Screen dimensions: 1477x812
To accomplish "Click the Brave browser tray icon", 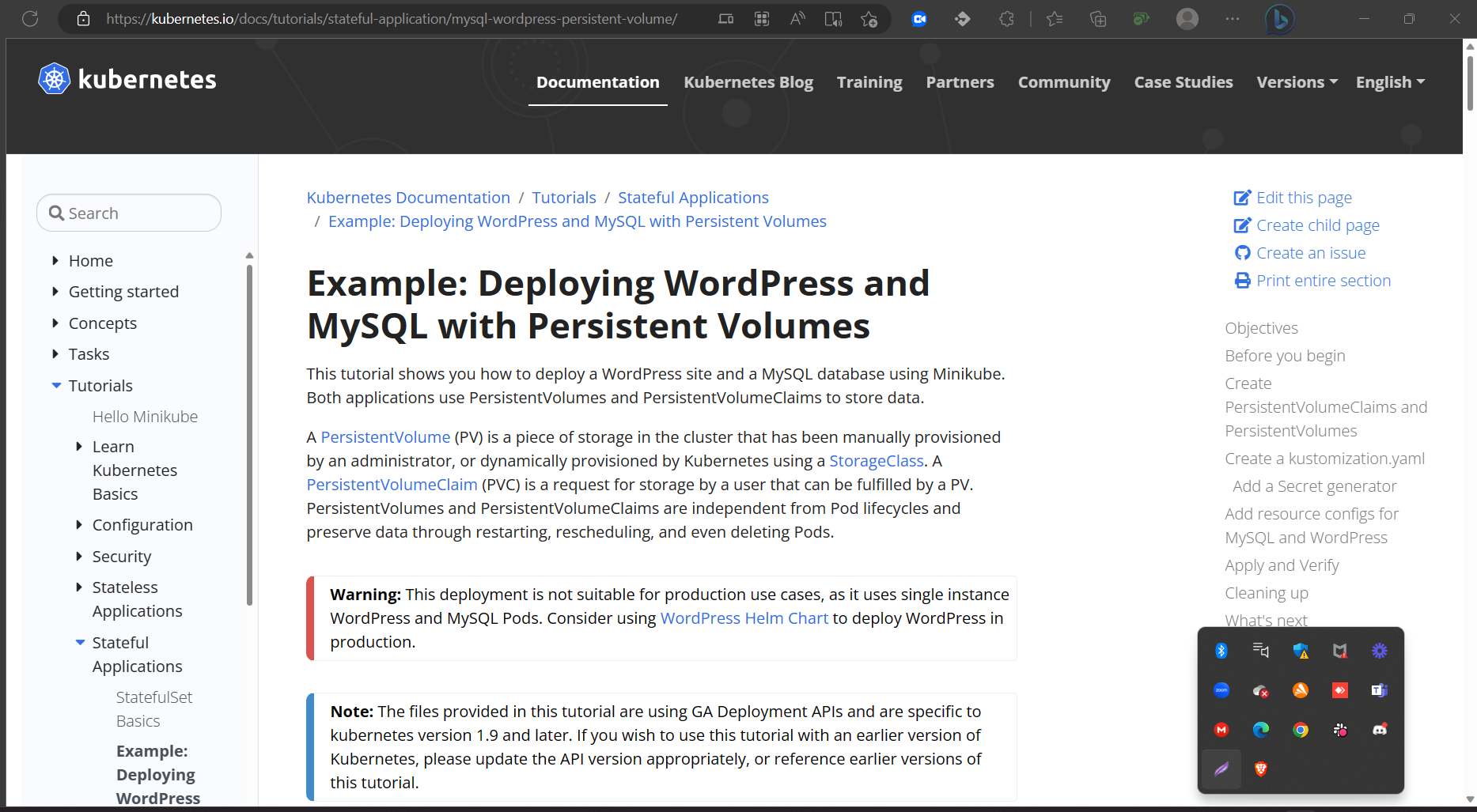I will 1261,769.
